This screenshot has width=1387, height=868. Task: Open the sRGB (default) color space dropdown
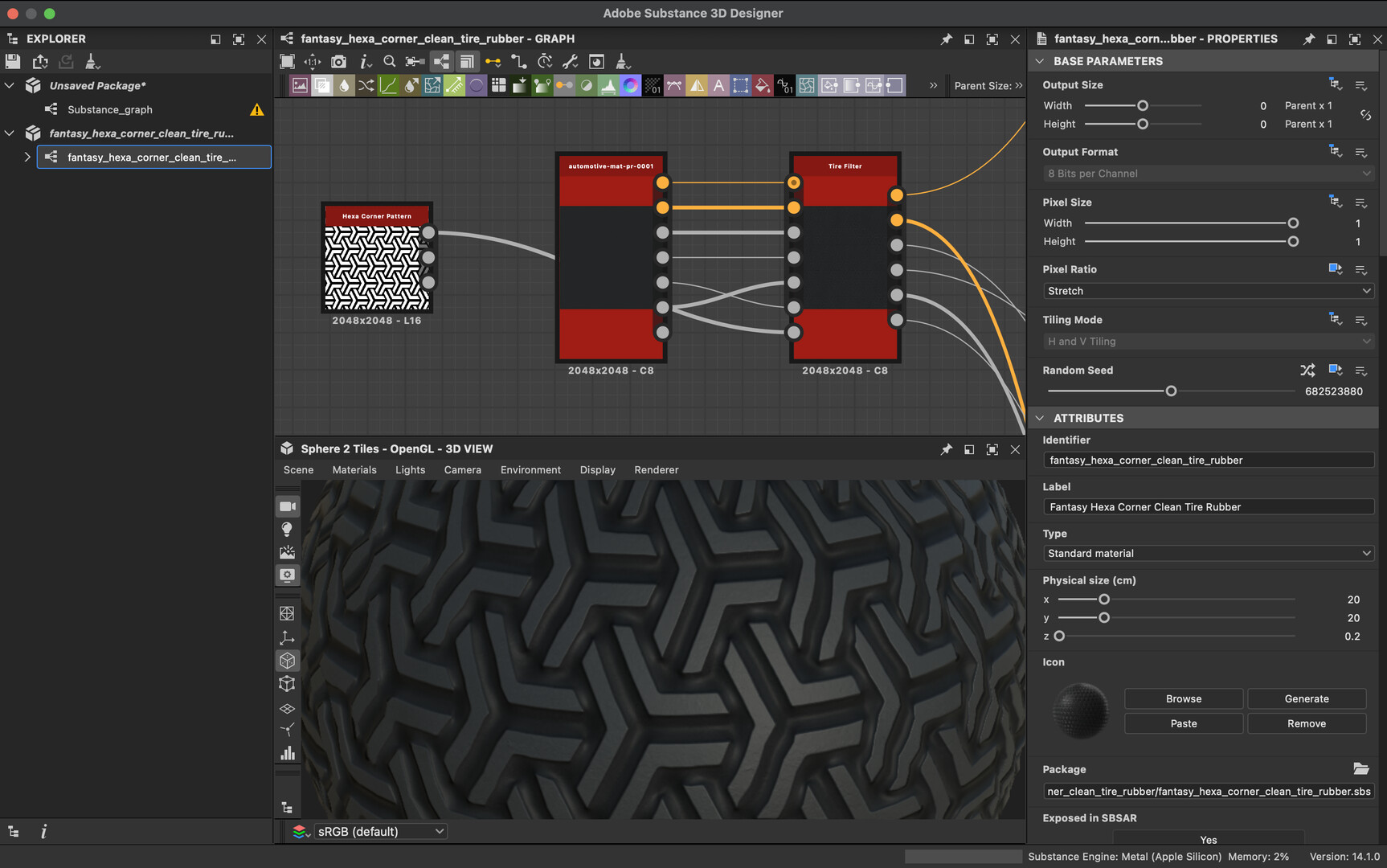380,832
